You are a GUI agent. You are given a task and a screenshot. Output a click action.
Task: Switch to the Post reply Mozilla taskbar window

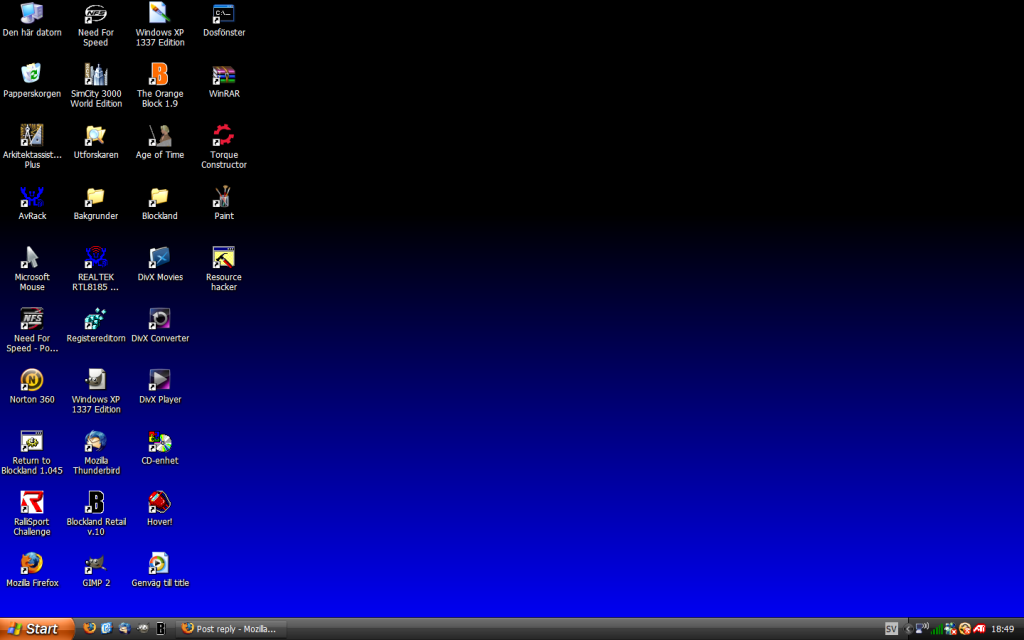tap(229, 629)
